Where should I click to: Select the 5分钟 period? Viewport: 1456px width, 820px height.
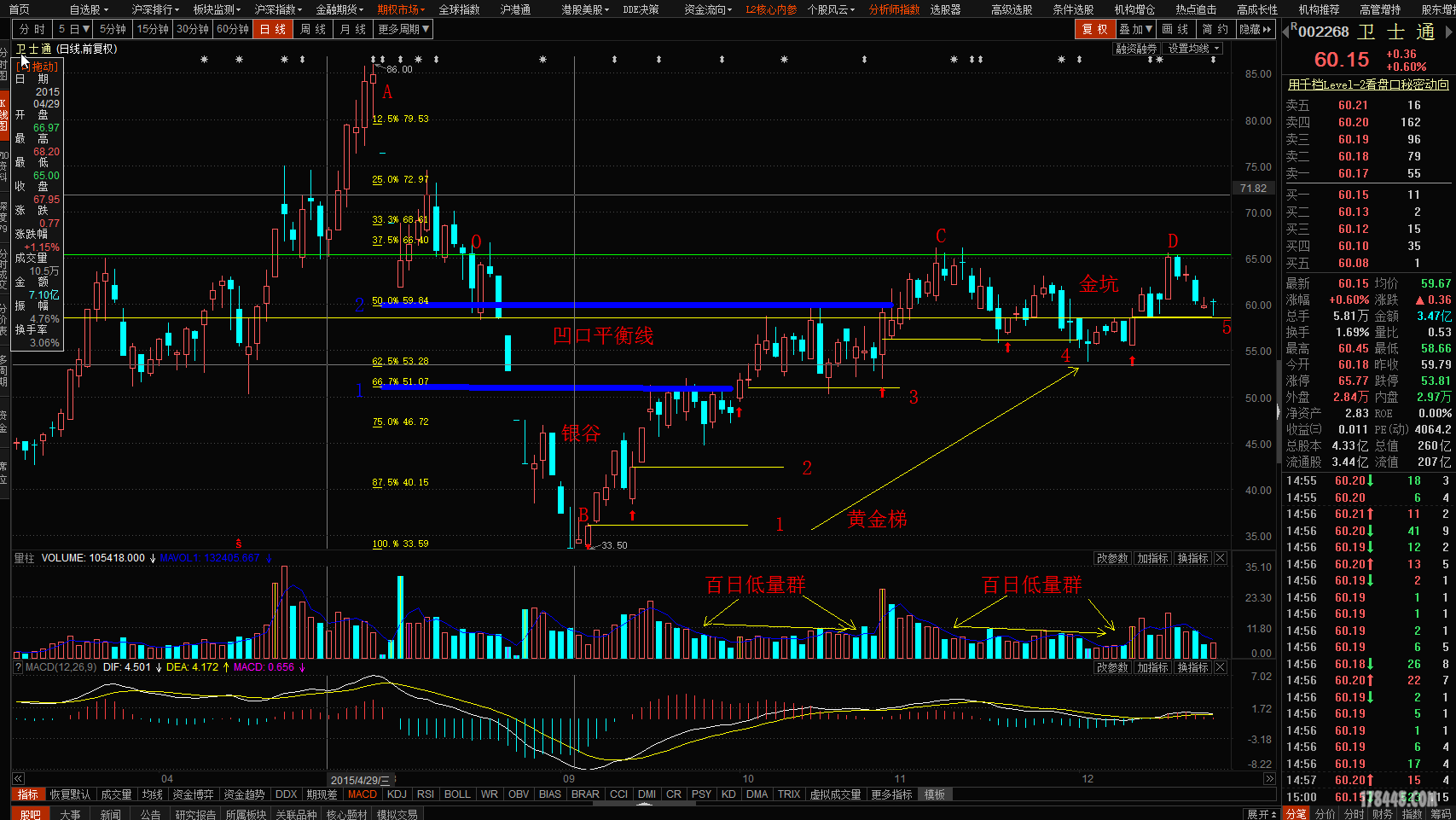113,29
